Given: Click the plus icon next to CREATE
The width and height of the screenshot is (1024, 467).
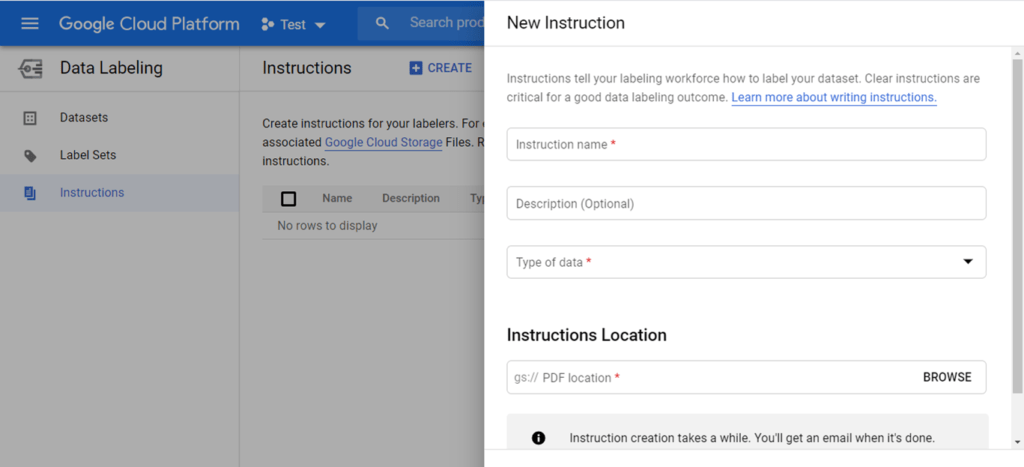Looking at the screenshot, I should coord(415,68).
